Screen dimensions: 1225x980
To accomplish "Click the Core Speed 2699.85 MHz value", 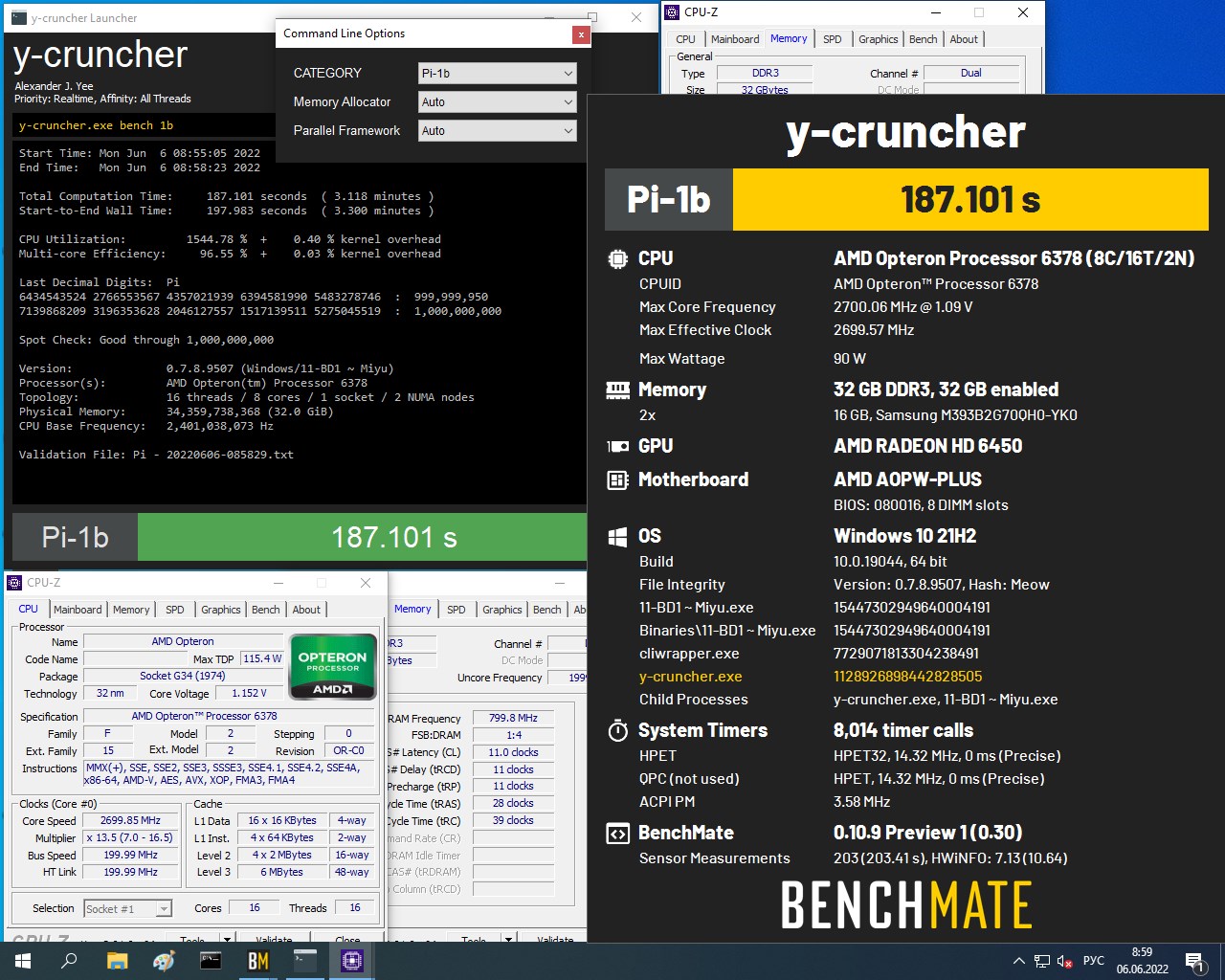I will pyautogui.click(x=130, y=821).
